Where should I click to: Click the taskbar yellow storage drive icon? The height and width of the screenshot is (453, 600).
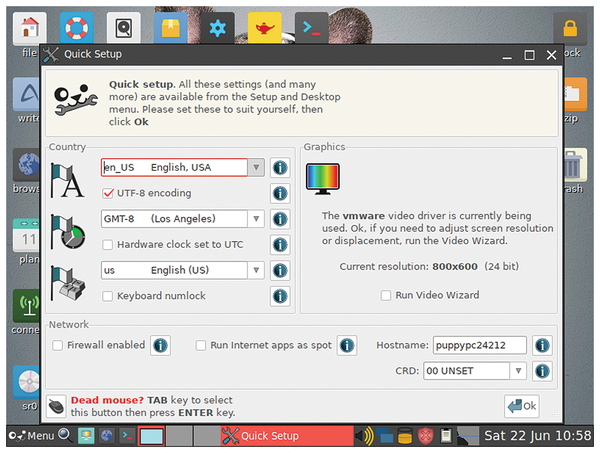point(405,436)
